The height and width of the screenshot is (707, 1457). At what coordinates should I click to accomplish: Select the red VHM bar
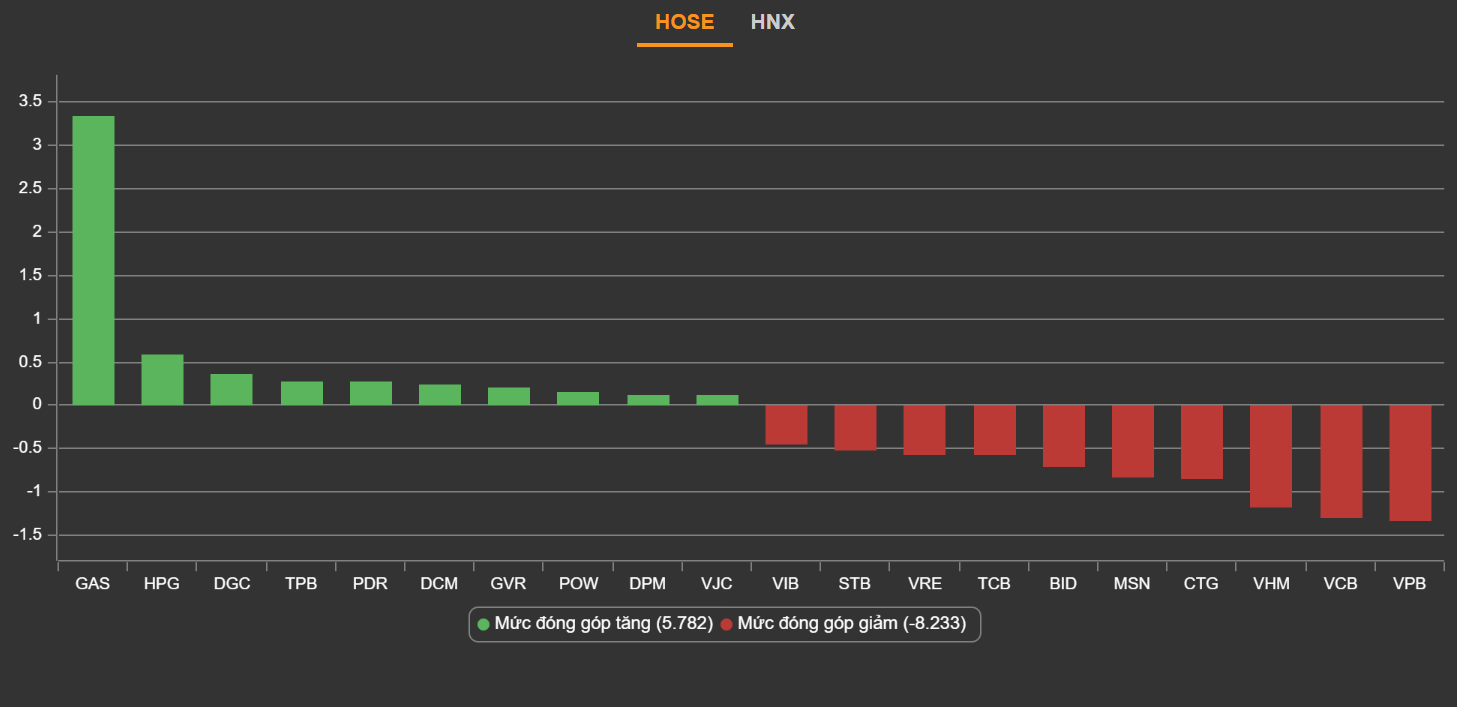tap(1271, 456)
